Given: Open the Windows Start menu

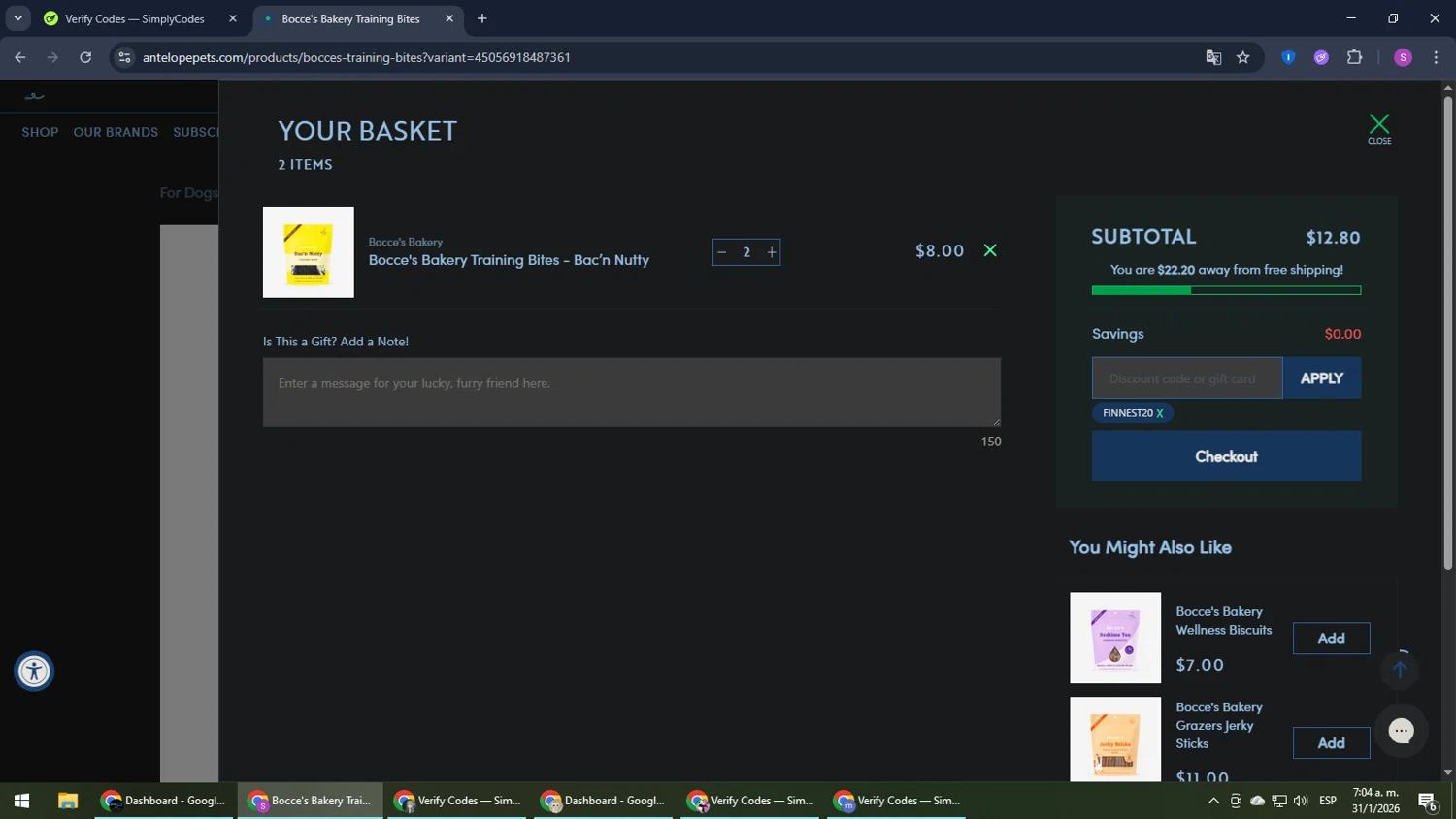Looking at the screenshot, I should click(21, 801).
